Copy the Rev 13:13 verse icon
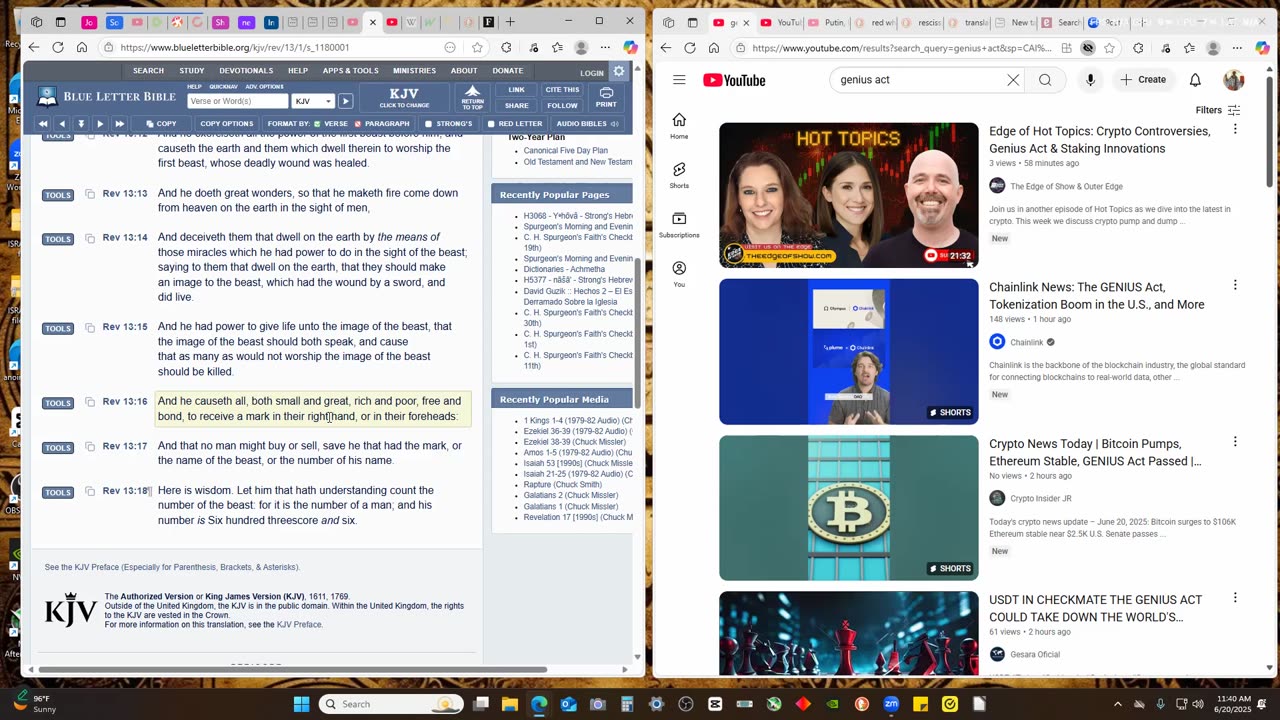This screenshot has height=720, width=1280. coord(90,194)
